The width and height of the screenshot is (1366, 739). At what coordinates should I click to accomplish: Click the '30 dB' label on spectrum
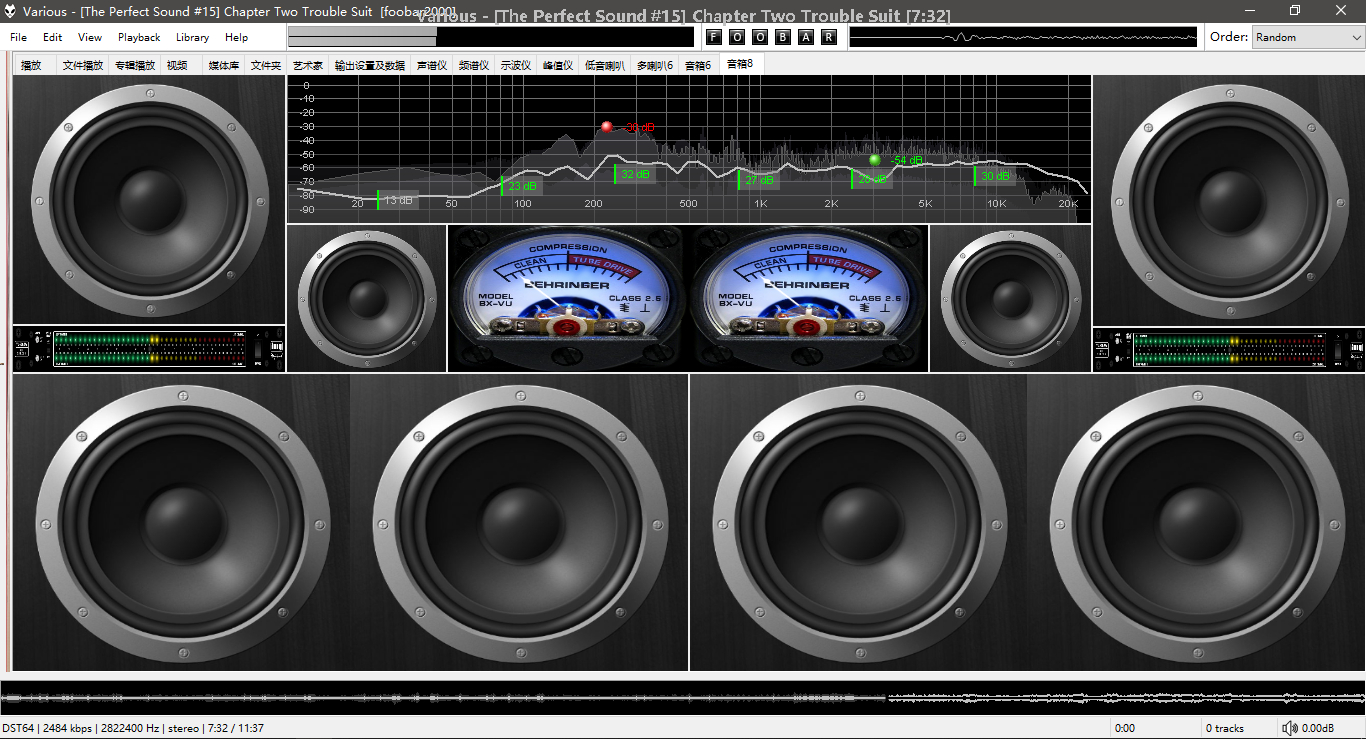[995, 176]
